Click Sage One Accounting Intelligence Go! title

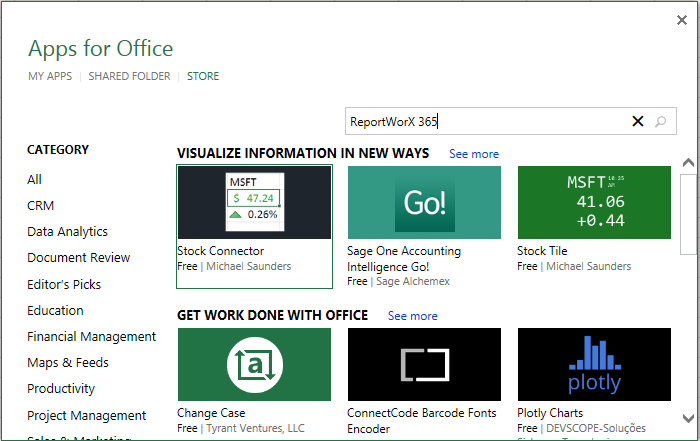pos(404,259)
